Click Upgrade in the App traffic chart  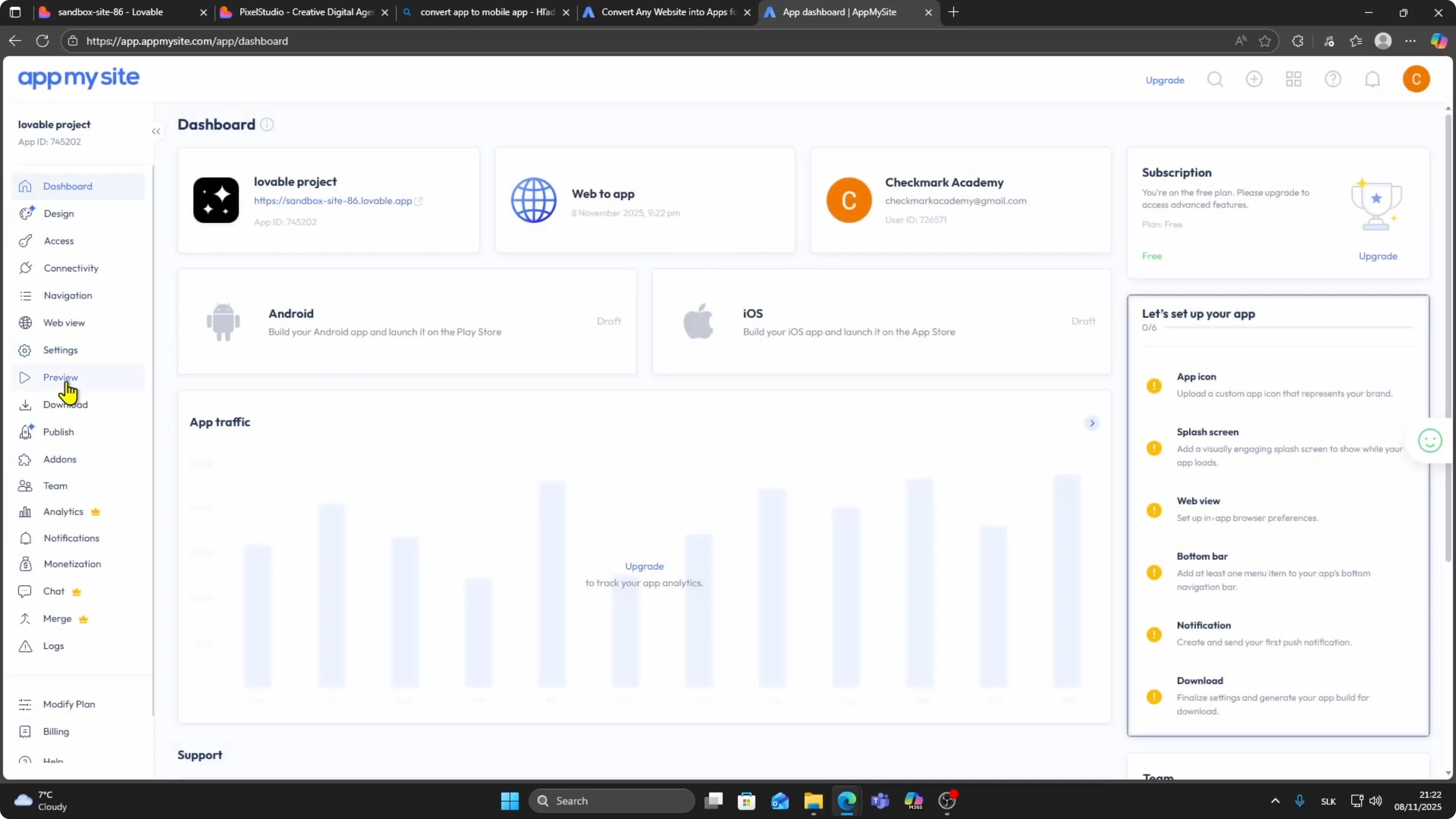[645, 566]
